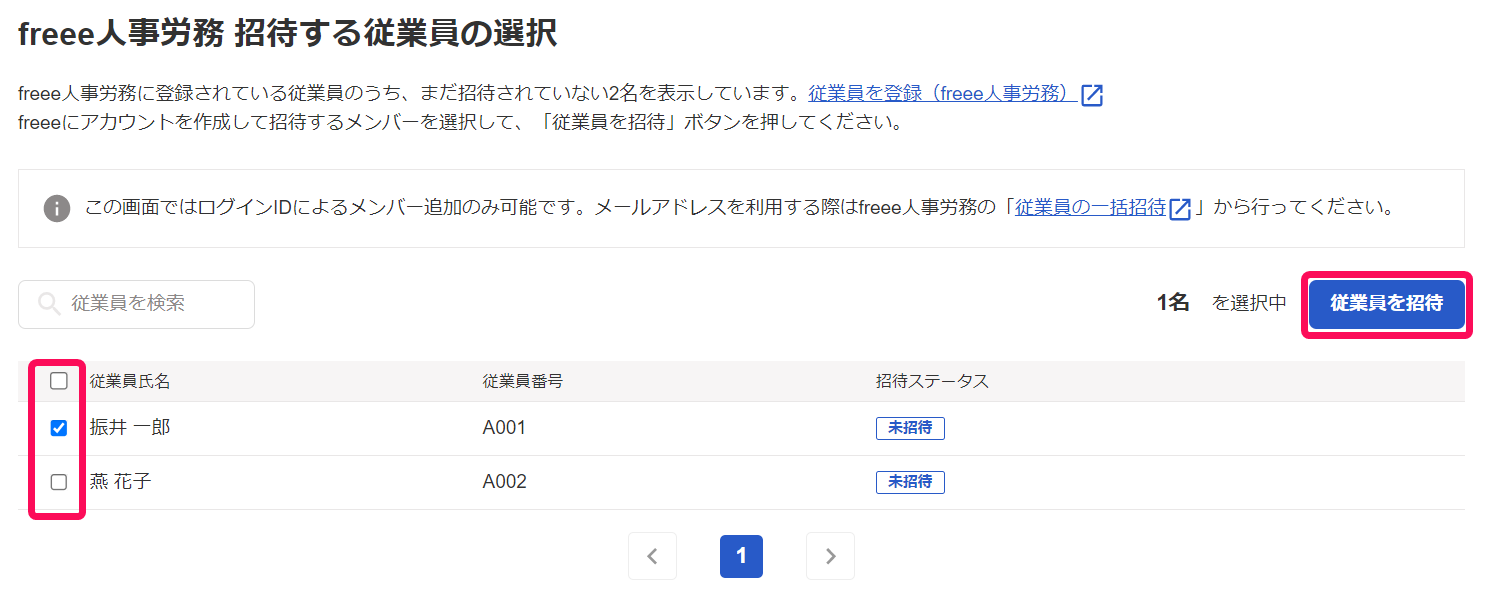Focus the 従業員を検索 search field

coord(150,304)
